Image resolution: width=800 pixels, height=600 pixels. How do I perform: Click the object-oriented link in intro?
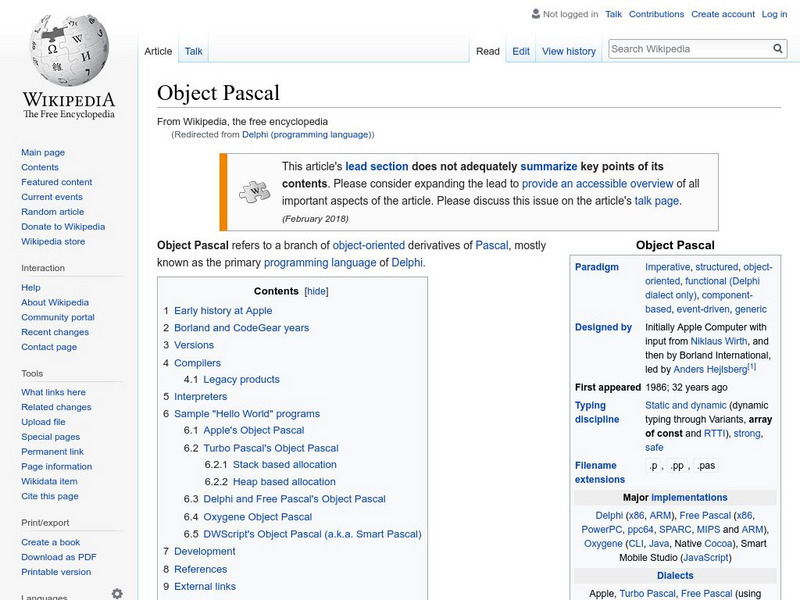pyautogui.click(x=368, y=245)
